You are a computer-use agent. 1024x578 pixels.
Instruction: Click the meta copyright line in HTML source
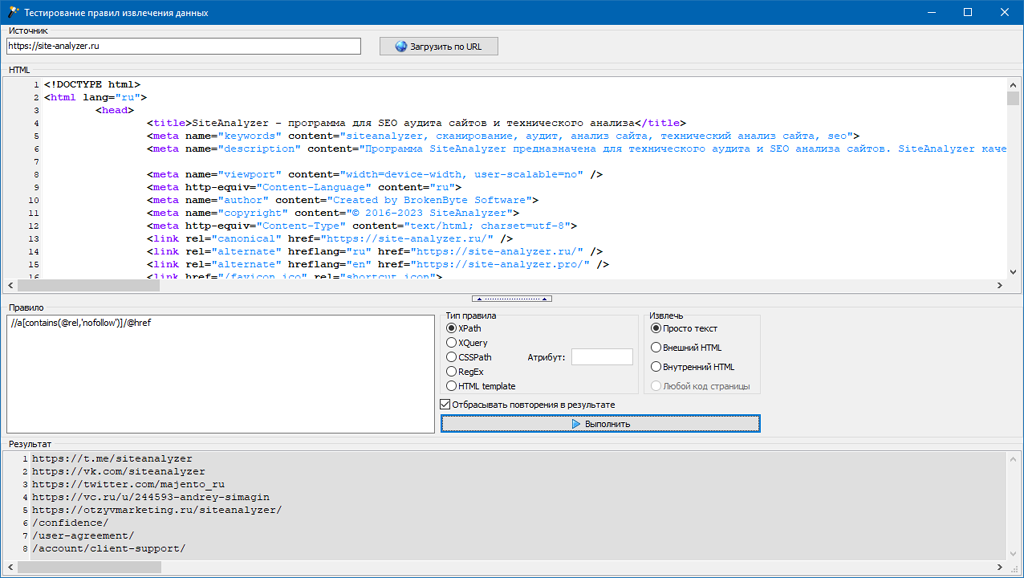point(333,213)
